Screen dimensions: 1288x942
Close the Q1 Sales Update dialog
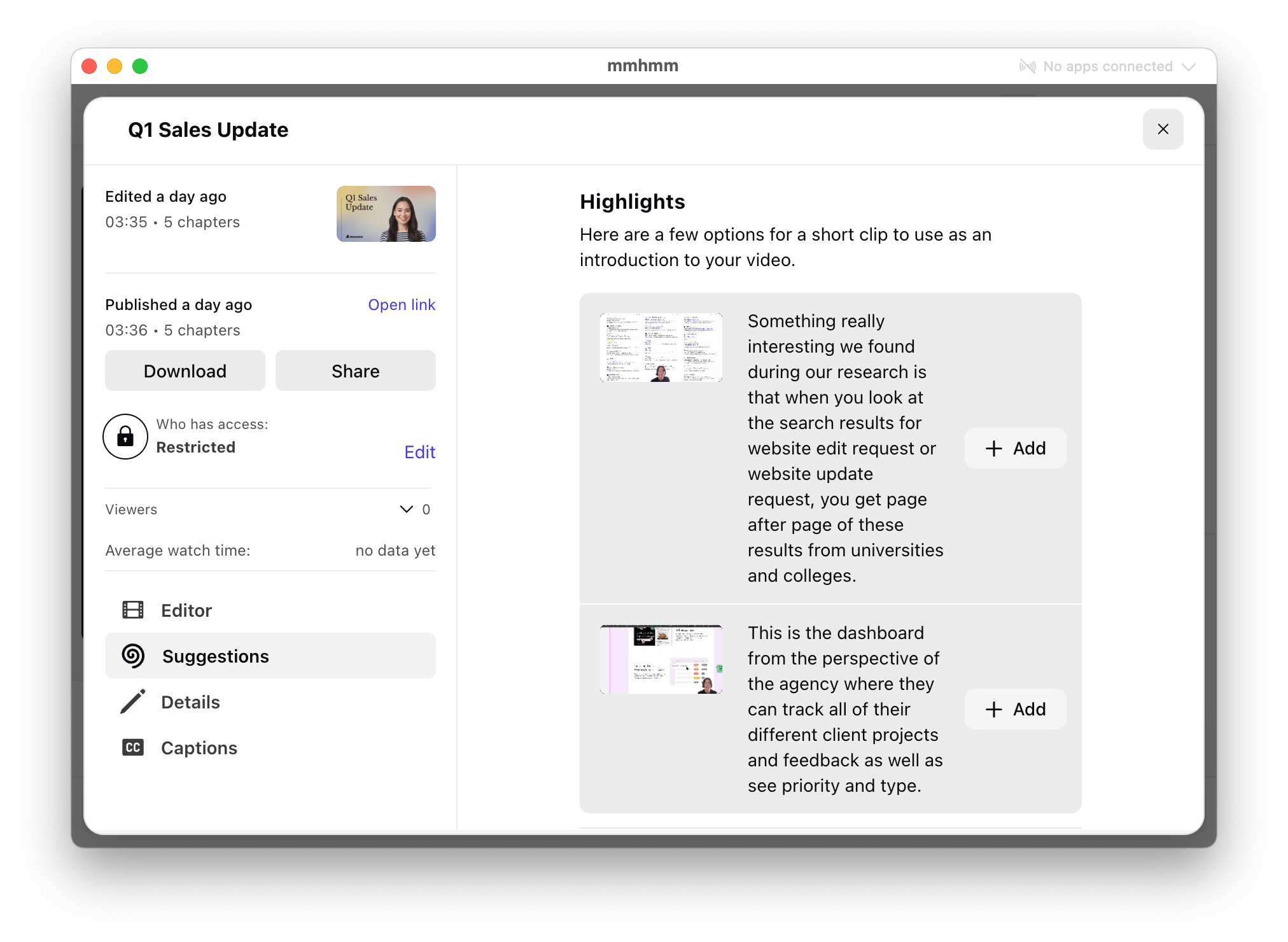(1163, 129)
